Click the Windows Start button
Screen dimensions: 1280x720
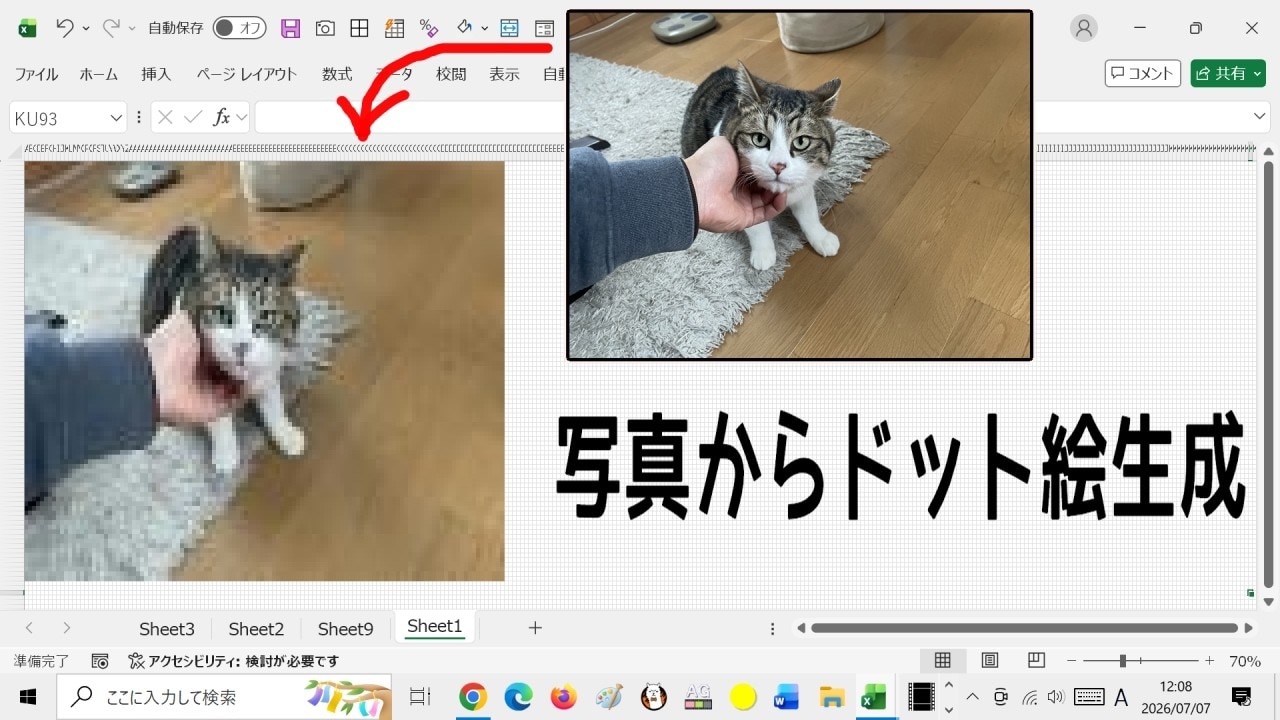[27, 697]
